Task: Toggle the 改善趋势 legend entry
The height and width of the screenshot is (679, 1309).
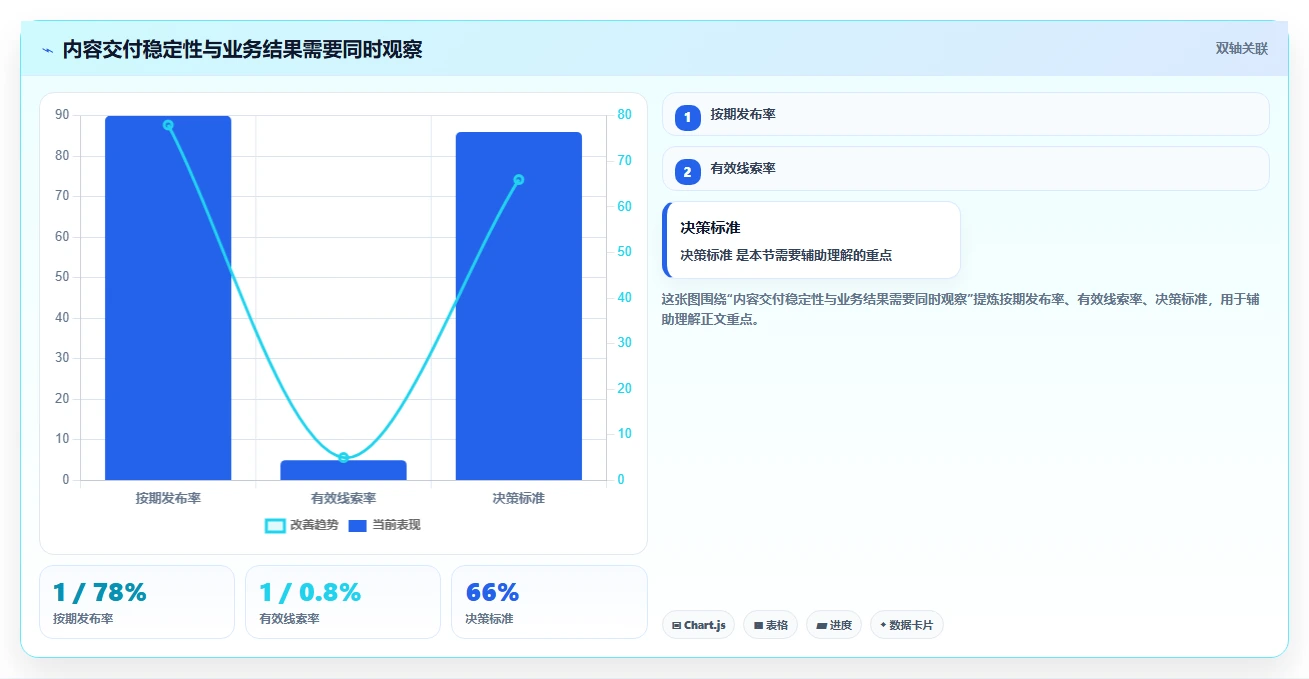Action: click(301, 525)
